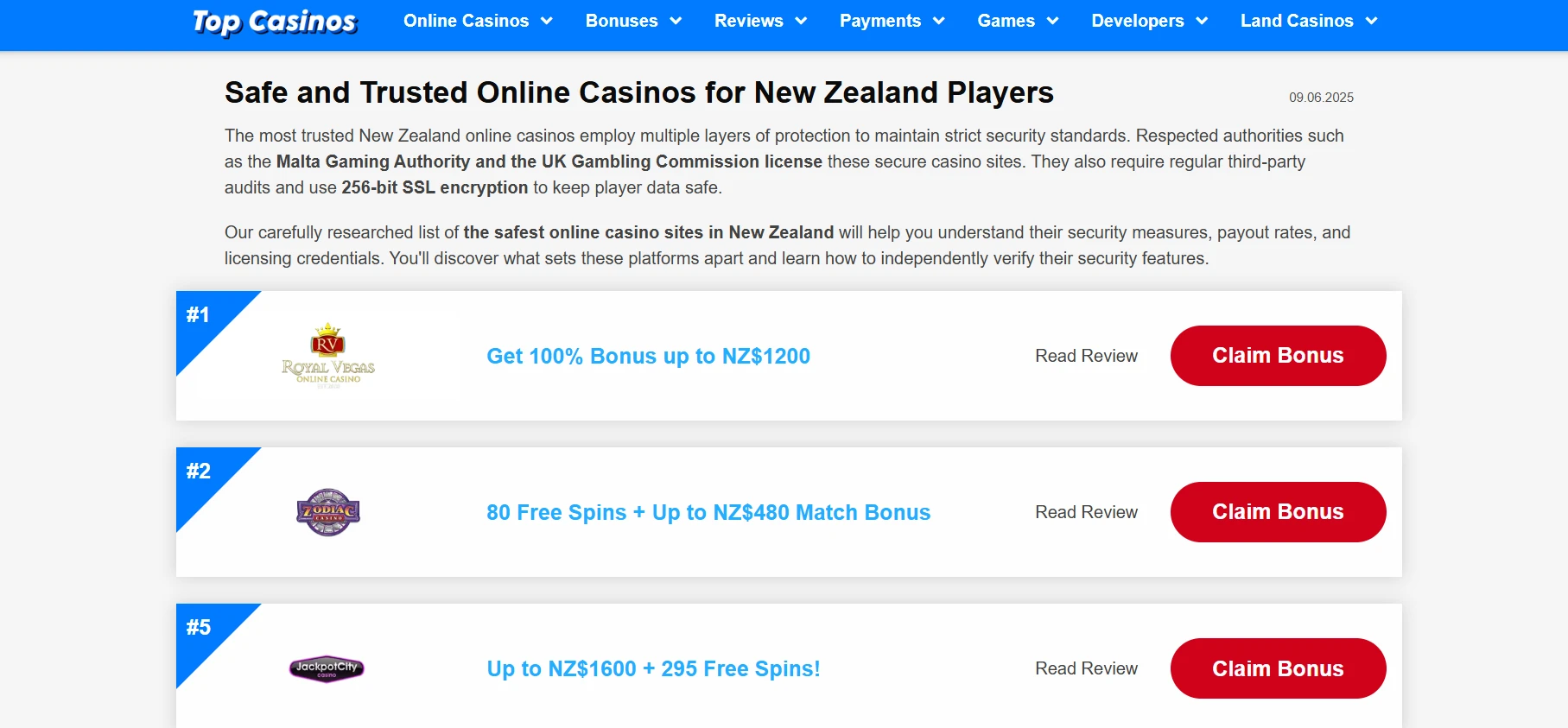Open the Reviews dropdown arrow

pyautogui.click(x=801, y=22)
